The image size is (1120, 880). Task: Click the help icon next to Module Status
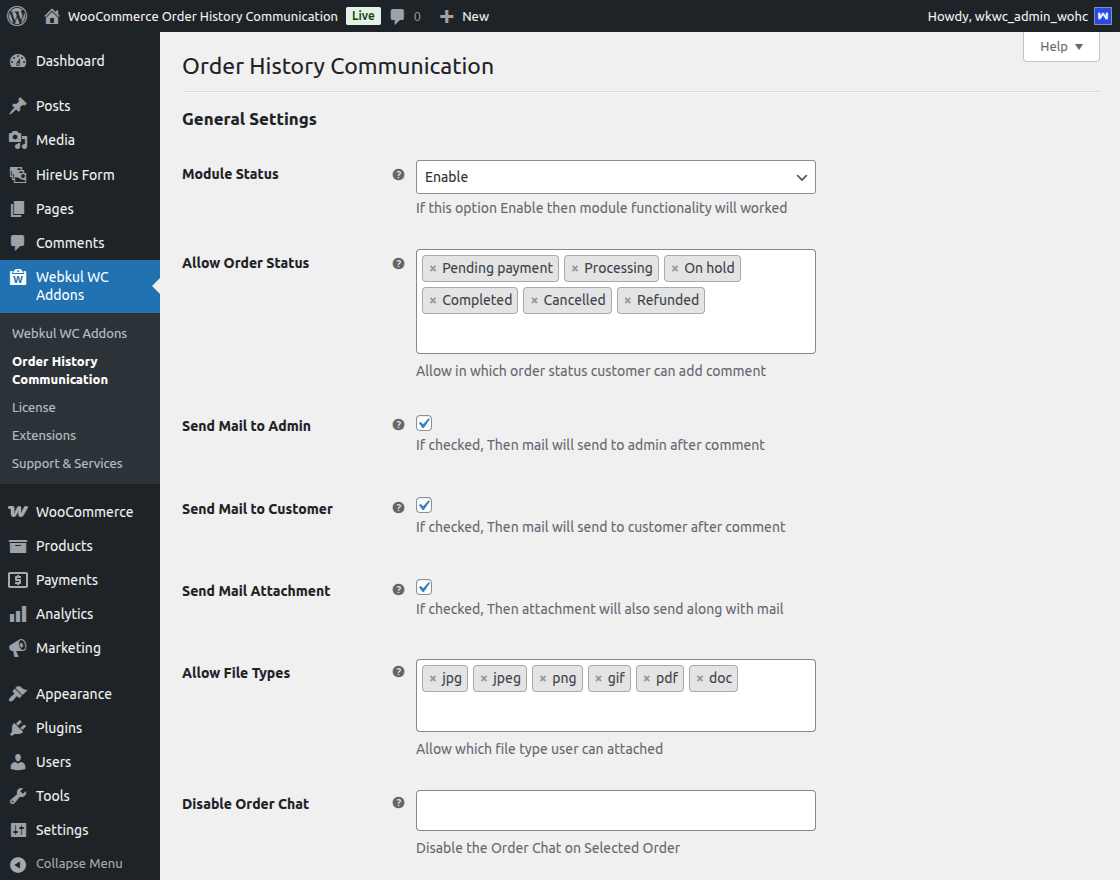click(398, 174)
